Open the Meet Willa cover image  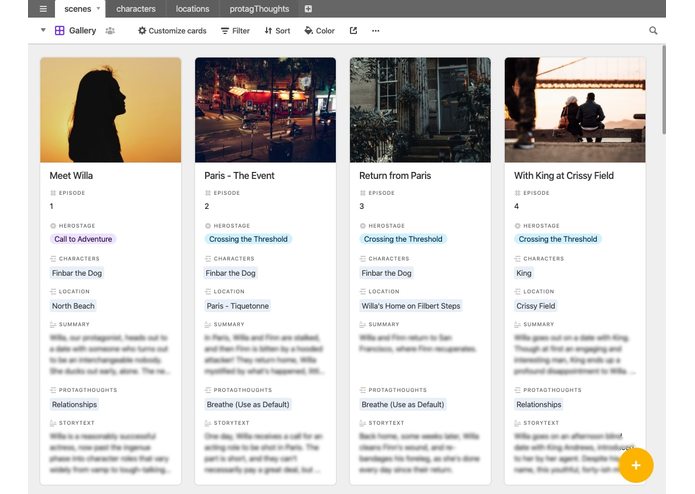point(110,110)
